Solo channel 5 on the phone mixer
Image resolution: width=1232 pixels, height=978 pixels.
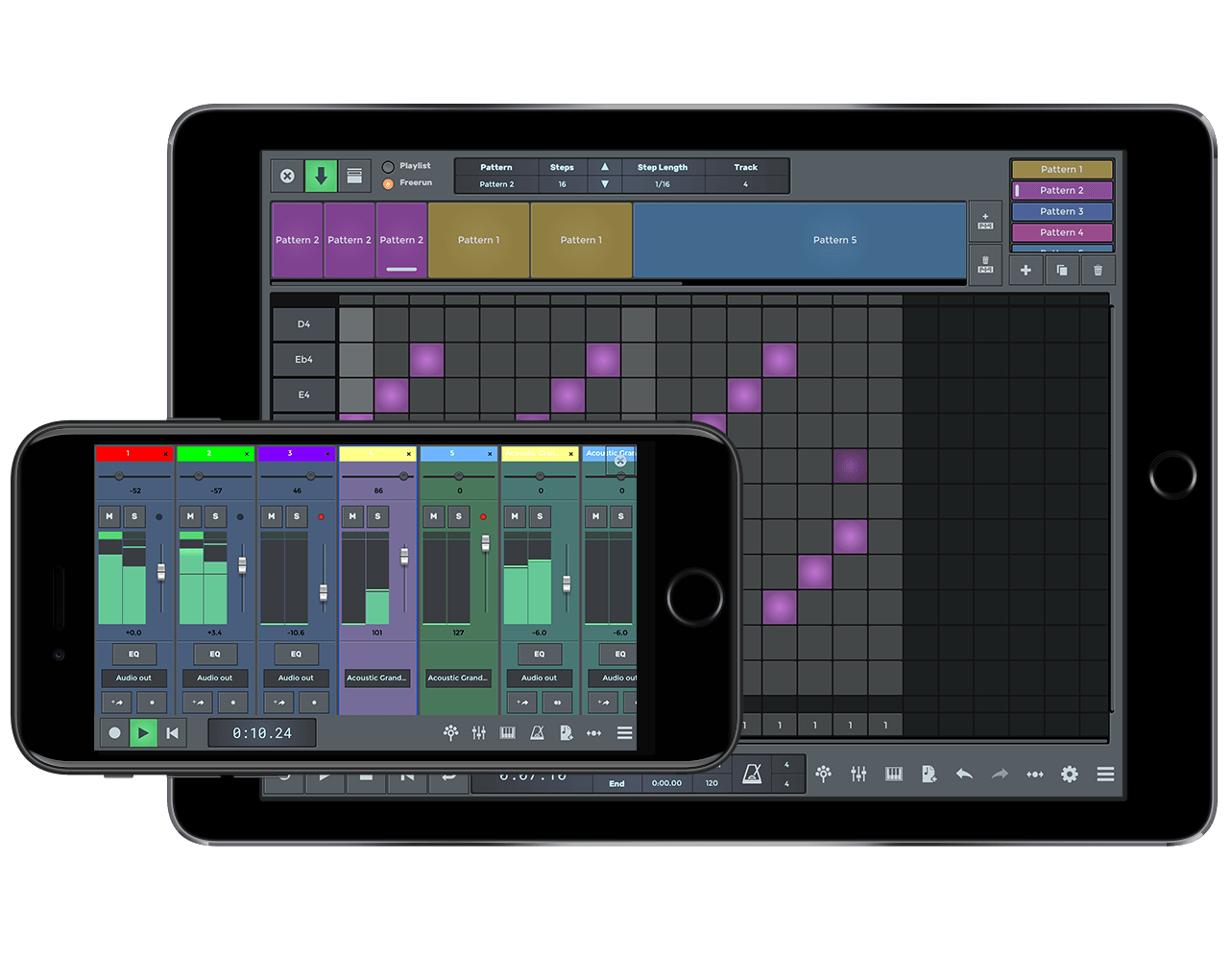(459, 516)
